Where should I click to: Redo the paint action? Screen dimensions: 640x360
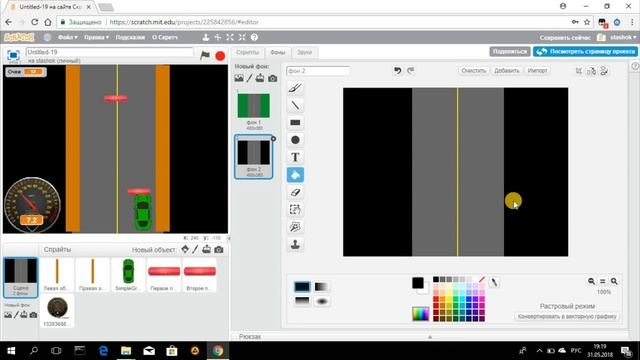click(411, 70)
